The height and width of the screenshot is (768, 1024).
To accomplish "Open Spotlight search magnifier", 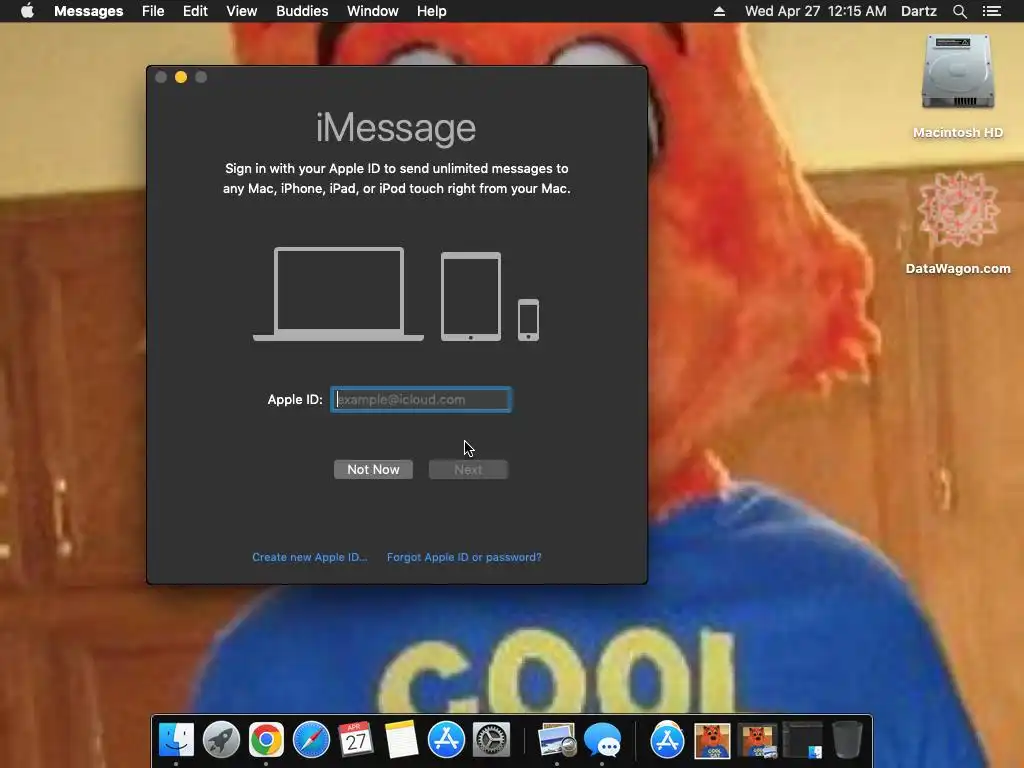I will [x=959, y=11].
